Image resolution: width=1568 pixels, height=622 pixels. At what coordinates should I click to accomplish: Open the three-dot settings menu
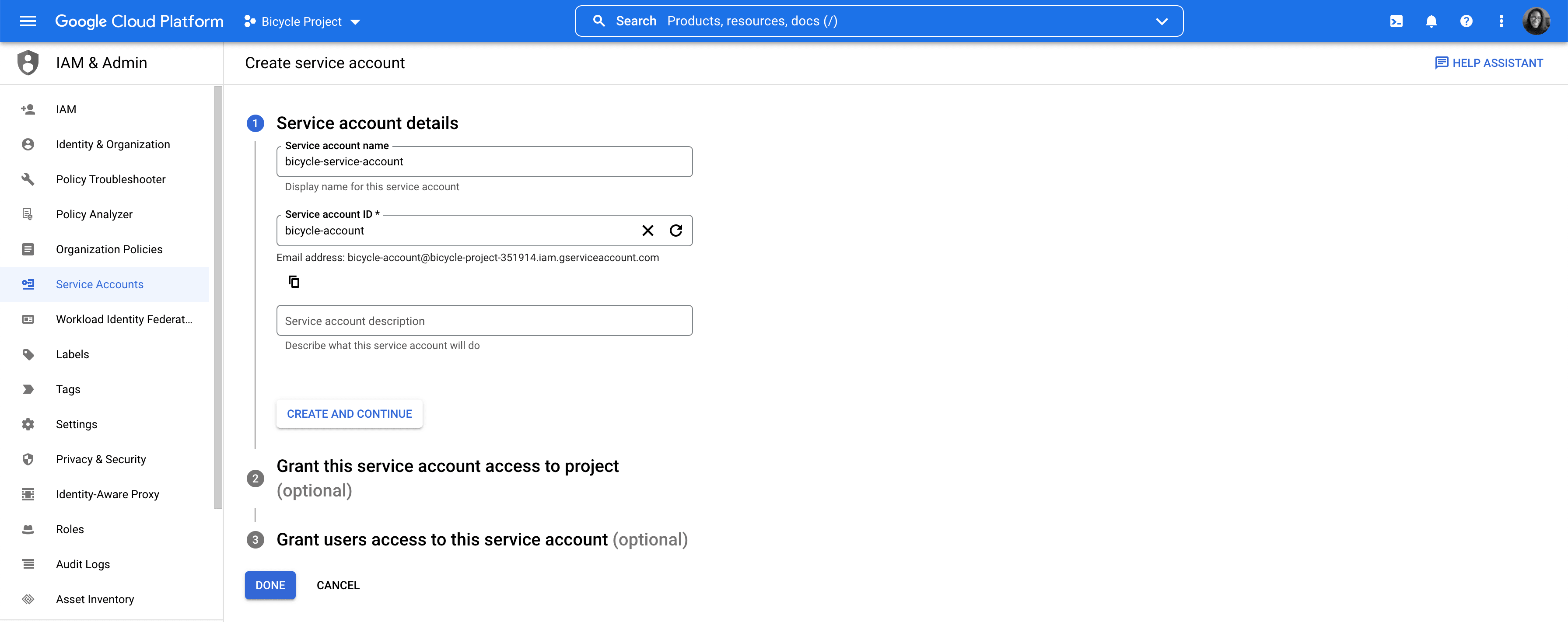(x=1501, y=21)
